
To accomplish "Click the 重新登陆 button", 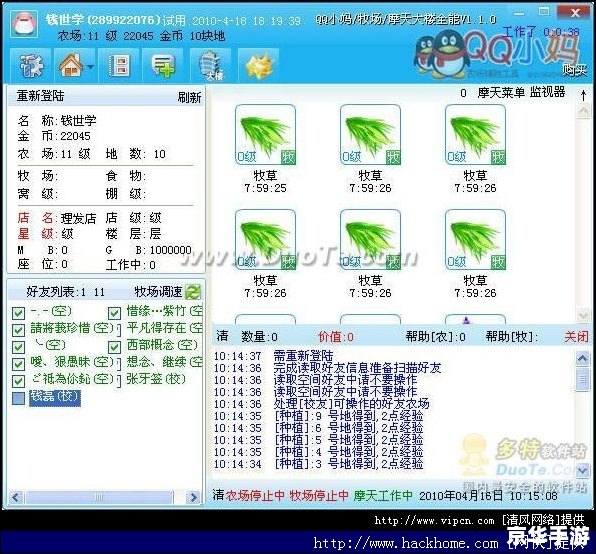I will 41,96.
